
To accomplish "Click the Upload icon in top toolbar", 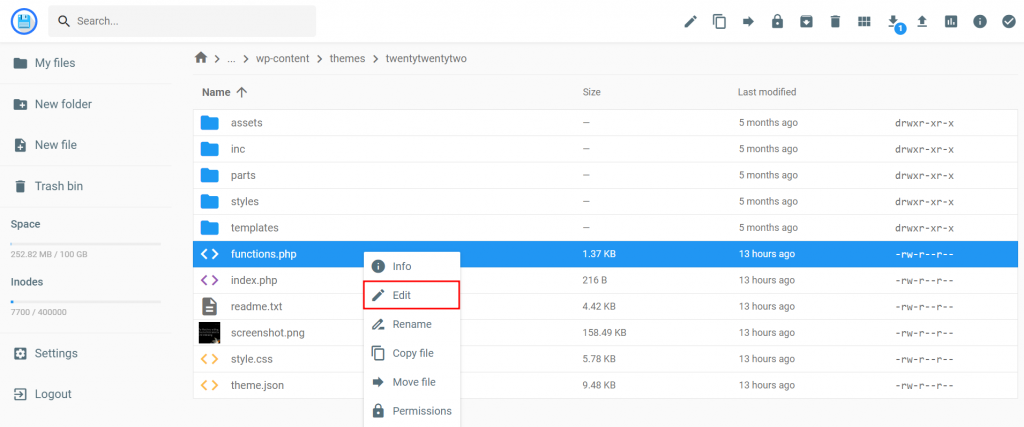I will (x=922, y=21).
